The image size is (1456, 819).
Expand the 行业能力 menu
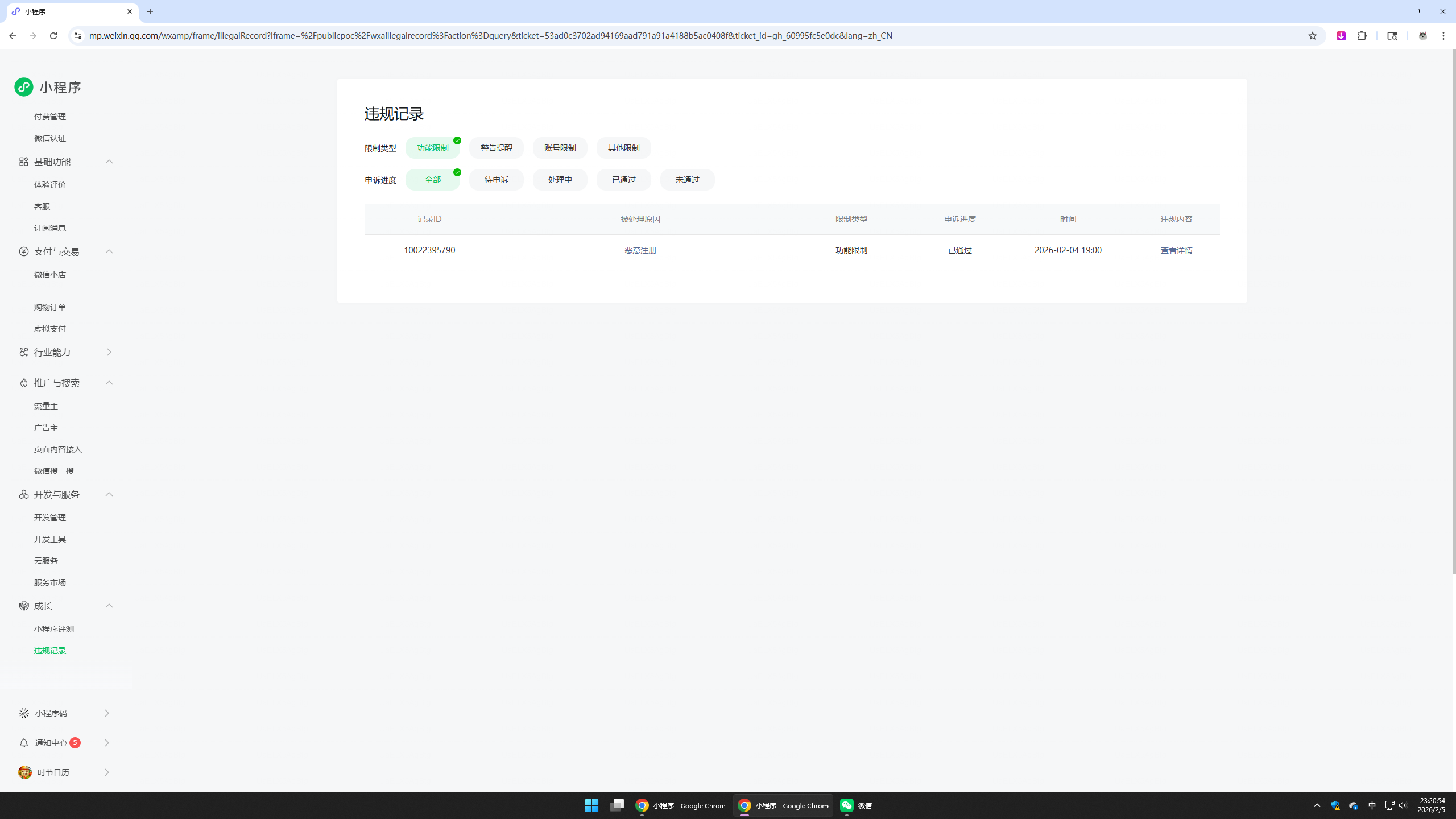[109, 352]
